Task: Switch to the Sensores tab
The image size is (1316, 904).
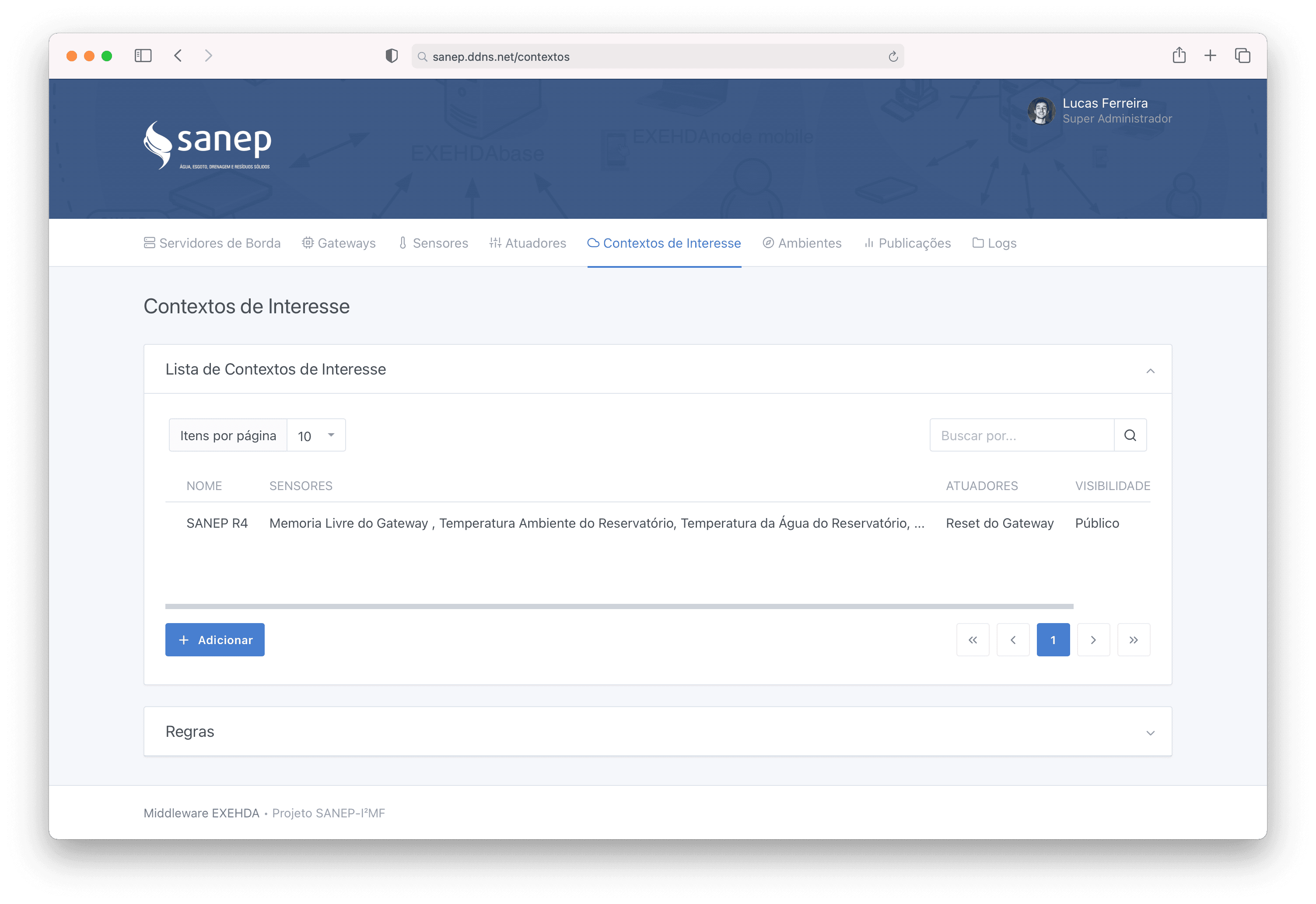Action: tap(434, 243)
